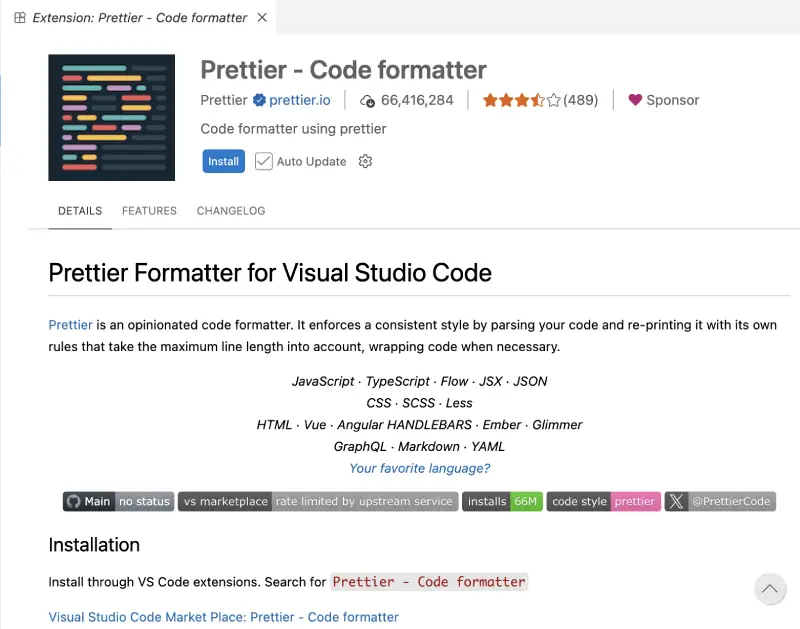The height and width of the screenshot is (629, 800).
Task: Open the "Your favorite language?" link
Action: coord(419,468)
